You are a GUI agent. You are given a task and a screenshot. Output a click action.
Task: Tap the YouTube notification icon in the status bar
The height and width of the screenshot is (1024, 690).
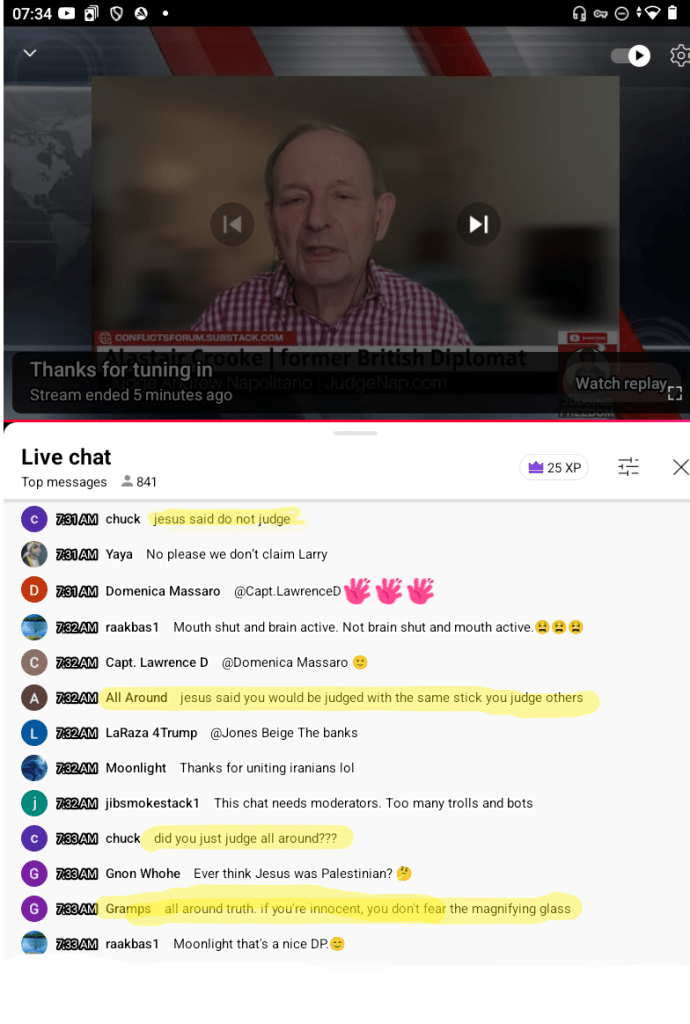pyautogui.click(x=67, y=13)
